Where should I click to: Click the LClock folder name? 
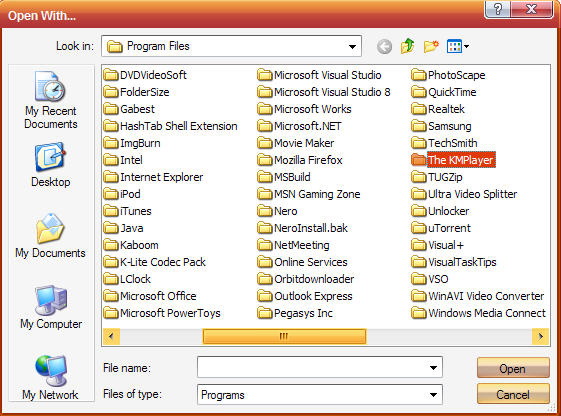[x=135, y=279]
